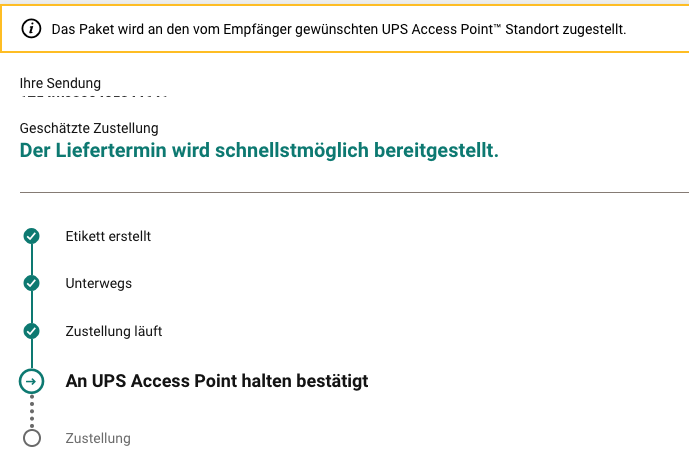This screenshot has height=474, width=689.
Task: Click the progress line between Etikett erstellt and Unterwegs
Action: pos(32,260)
